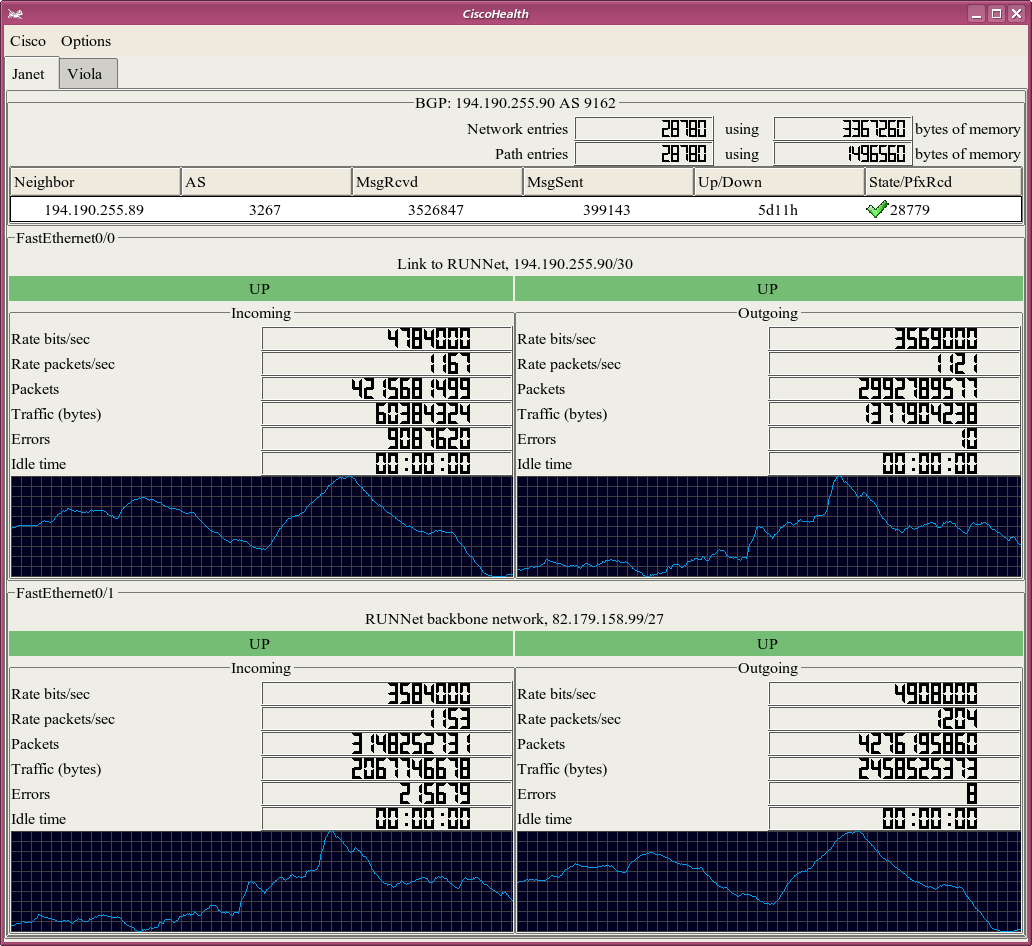Click the CiscoHealth app icon in title bar
1032x946 pixels.
pos(16,13)
